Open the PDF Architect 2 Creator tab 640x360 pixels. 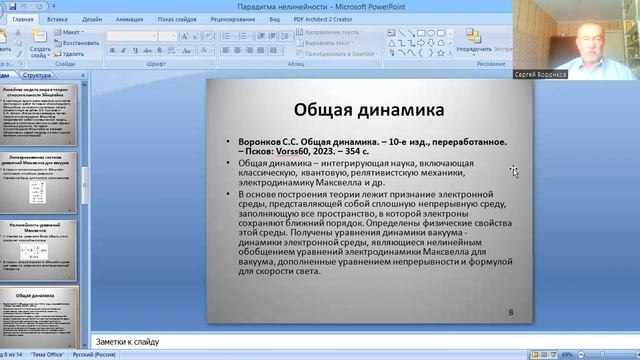point(323,19)
